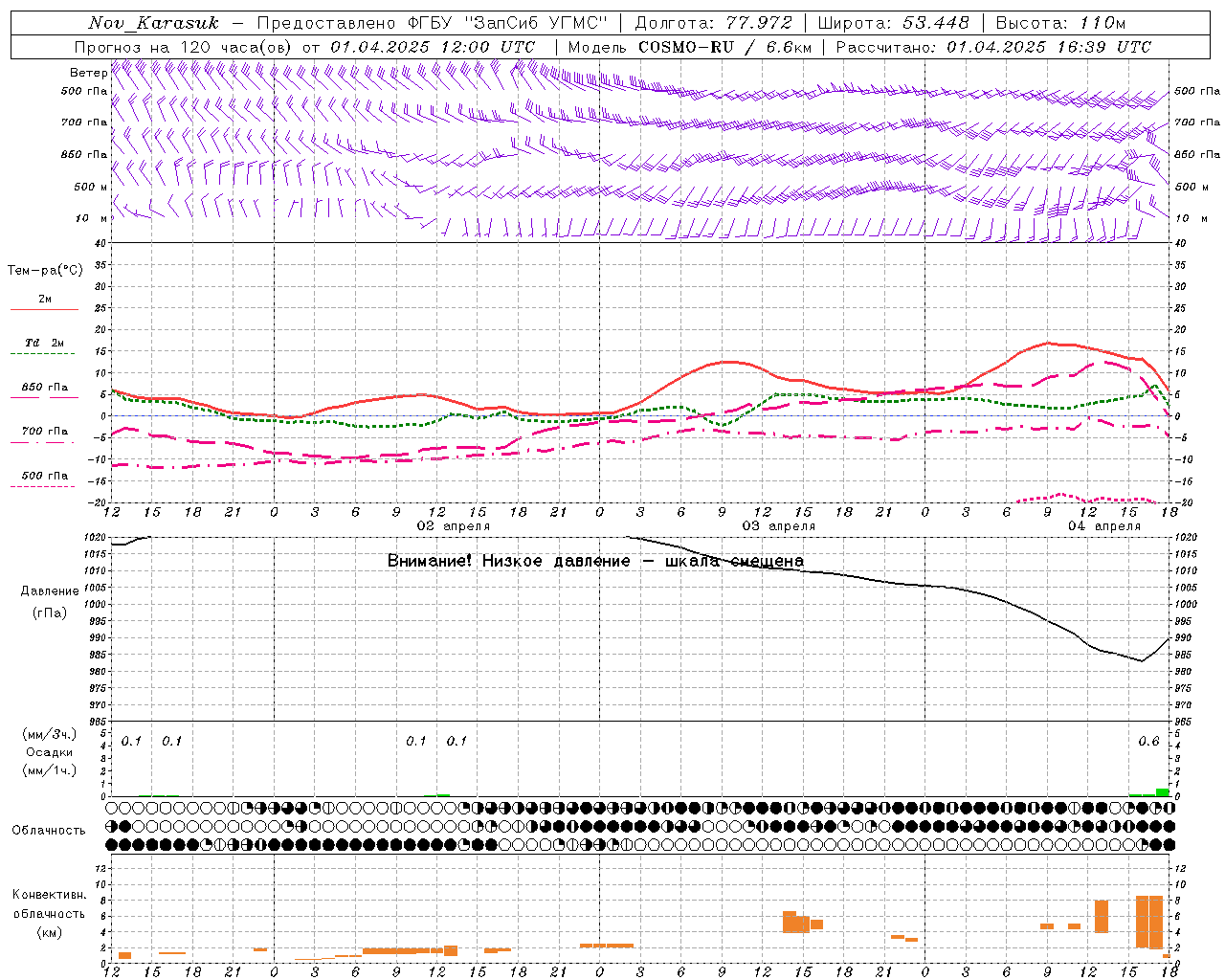Image resolution: width=1225 pixels, height=980 pixels.
Task: Click the station title Nov_Karasuk
Action: coord(153,23)
